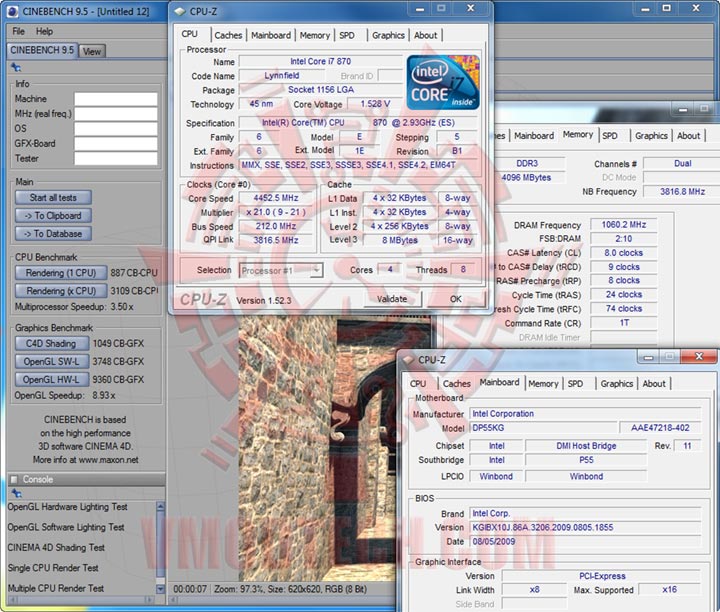This screenshot has height=612, width=720.
Task: Click About tab in the Memory CPU-Z window
Action: [x=688, y=136]
